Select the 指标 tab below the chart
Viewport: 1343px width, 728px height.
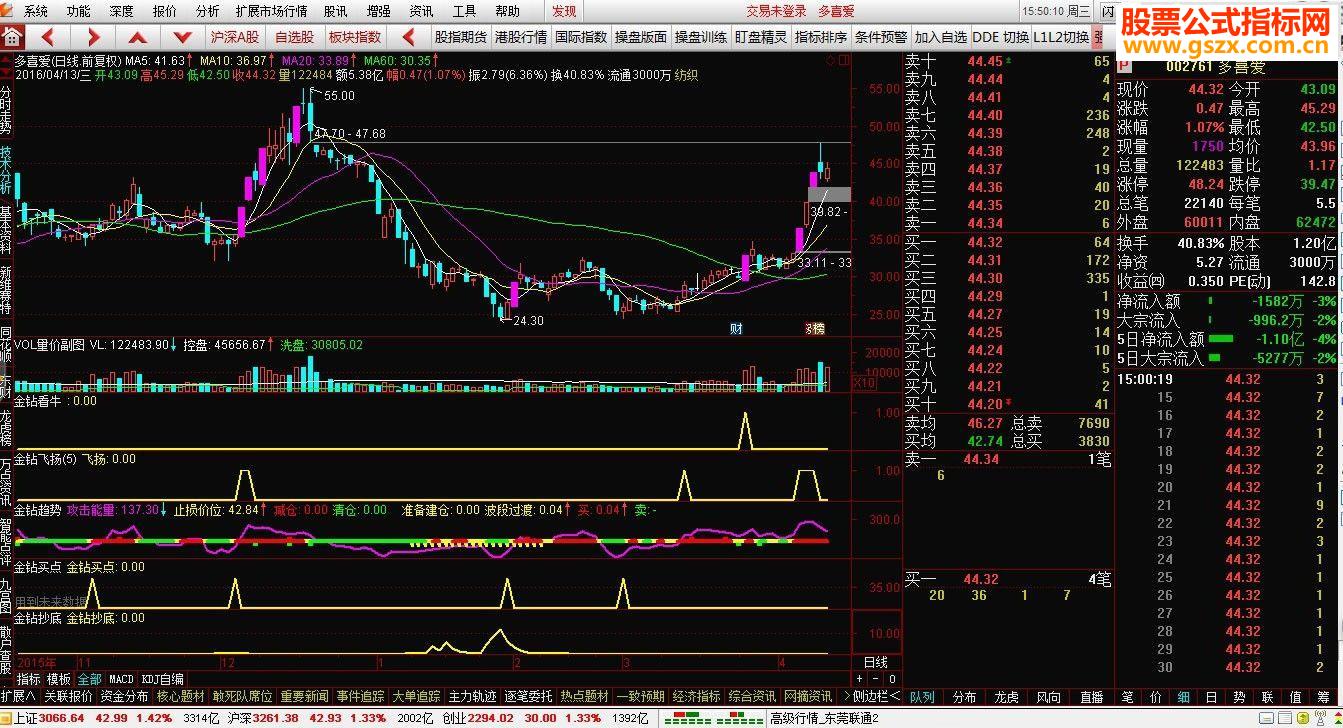(x=28, y=679)
